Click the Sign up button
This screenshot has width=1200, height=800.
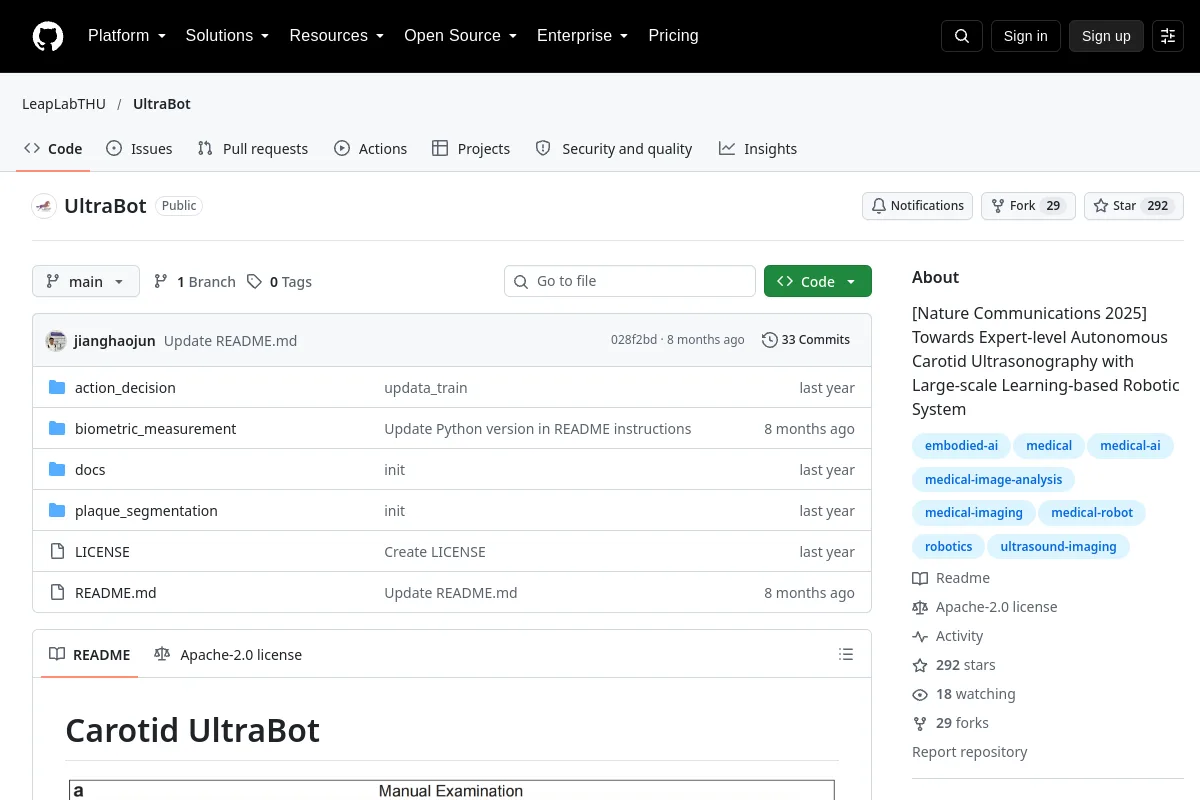(1106, 36)
